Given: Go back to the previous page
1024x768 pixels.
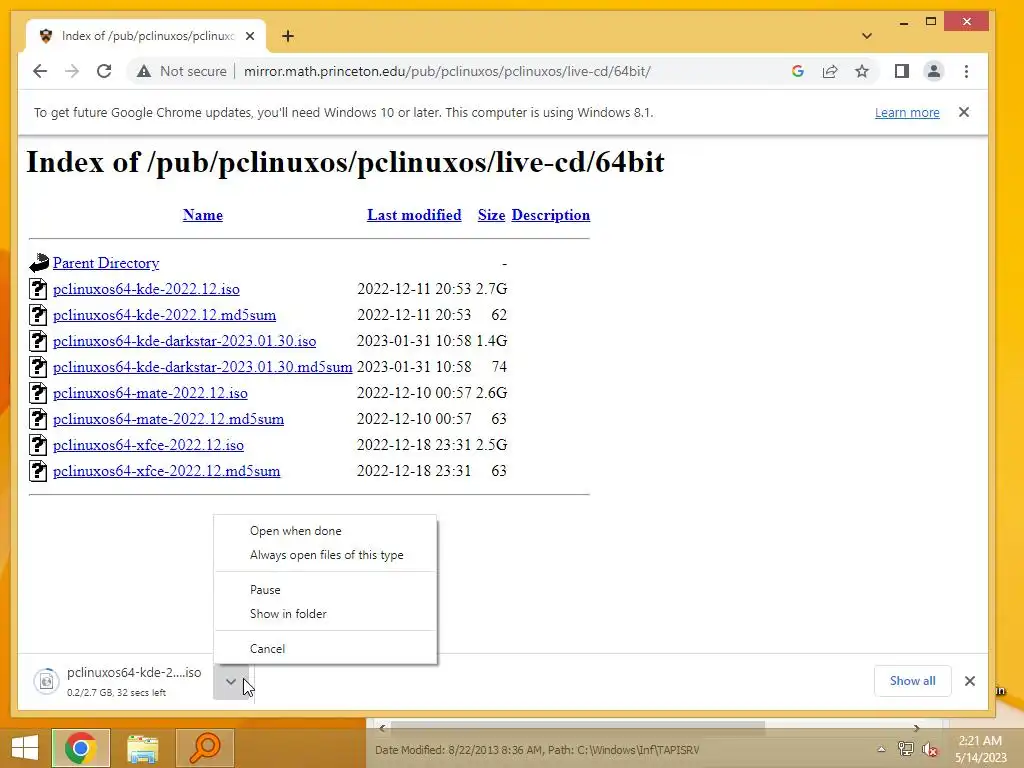Looking at the screenshot, I should click(x=40, y=71).
